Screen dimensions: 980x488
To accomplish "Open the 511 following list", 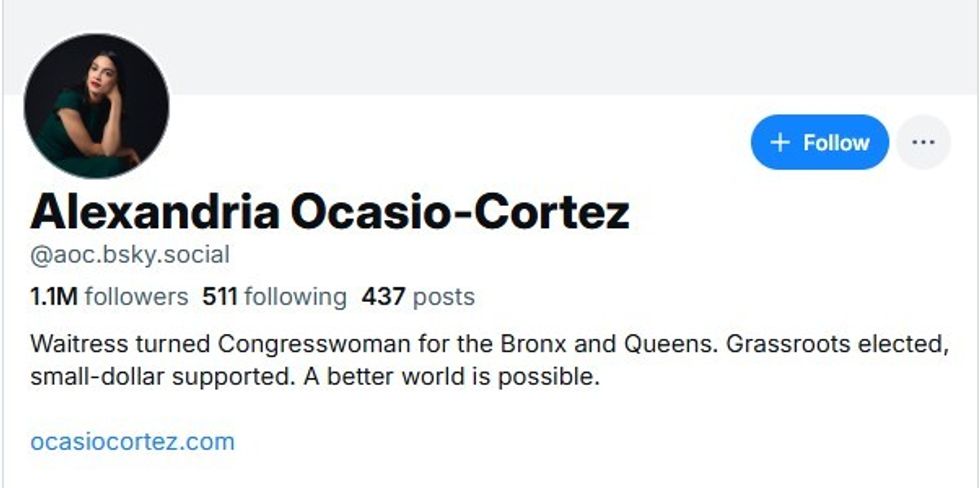I will point(274,297).
